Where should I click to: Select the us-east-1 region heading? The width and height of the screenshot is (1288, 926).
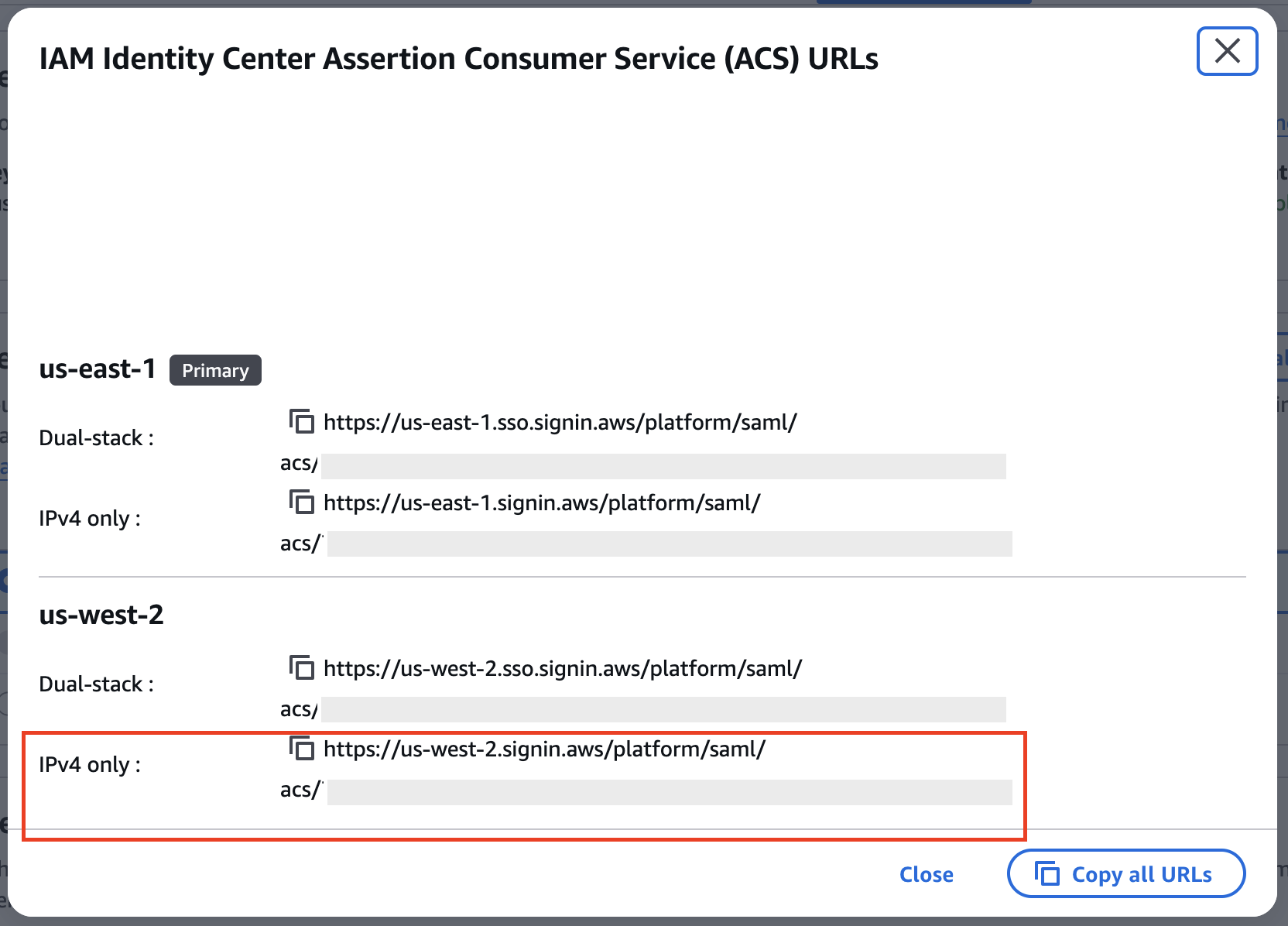[98, 369]
